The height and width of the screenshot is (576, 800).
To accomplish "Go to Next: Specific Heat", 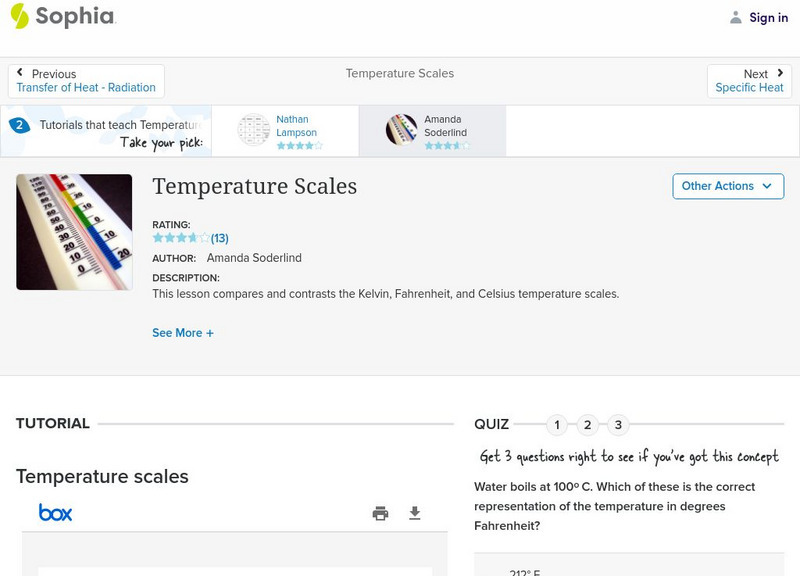I will 749,81.
